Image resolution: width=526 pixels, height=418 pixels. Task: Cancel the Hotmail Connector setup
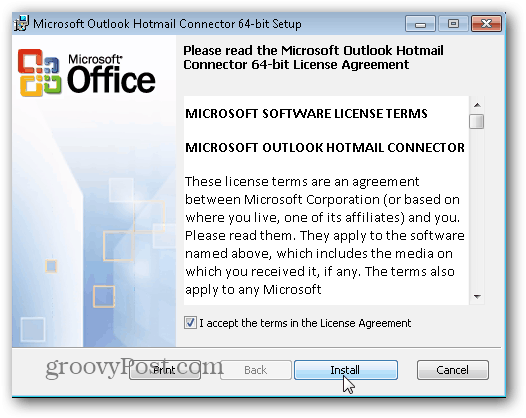pos(453,370)
